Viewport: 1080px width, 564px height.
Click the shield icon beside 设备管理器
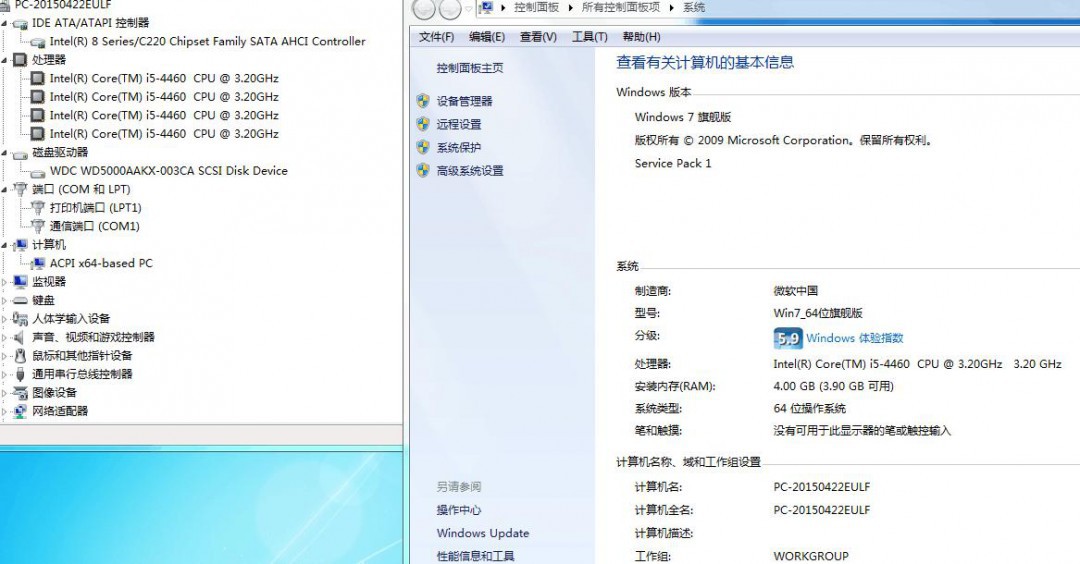423,101
